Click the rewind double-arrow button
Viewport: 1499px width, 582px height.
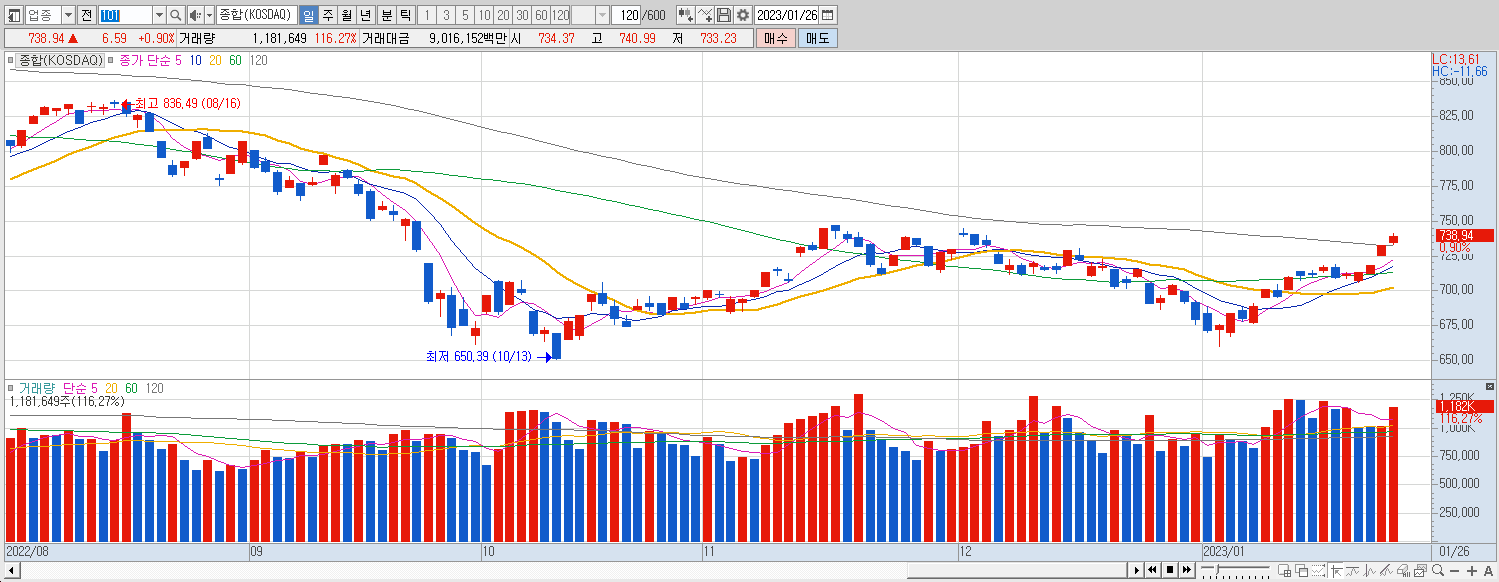pos(1153,570)
